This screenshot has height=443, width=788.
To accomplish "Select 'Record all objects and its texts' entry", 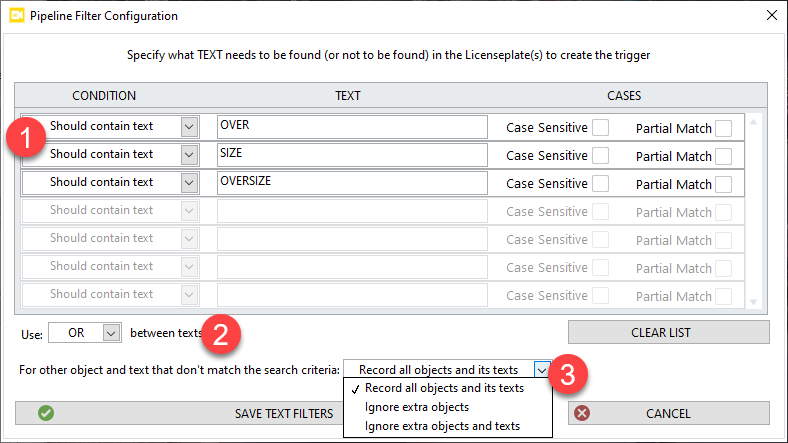I will (x=443, y=388).
